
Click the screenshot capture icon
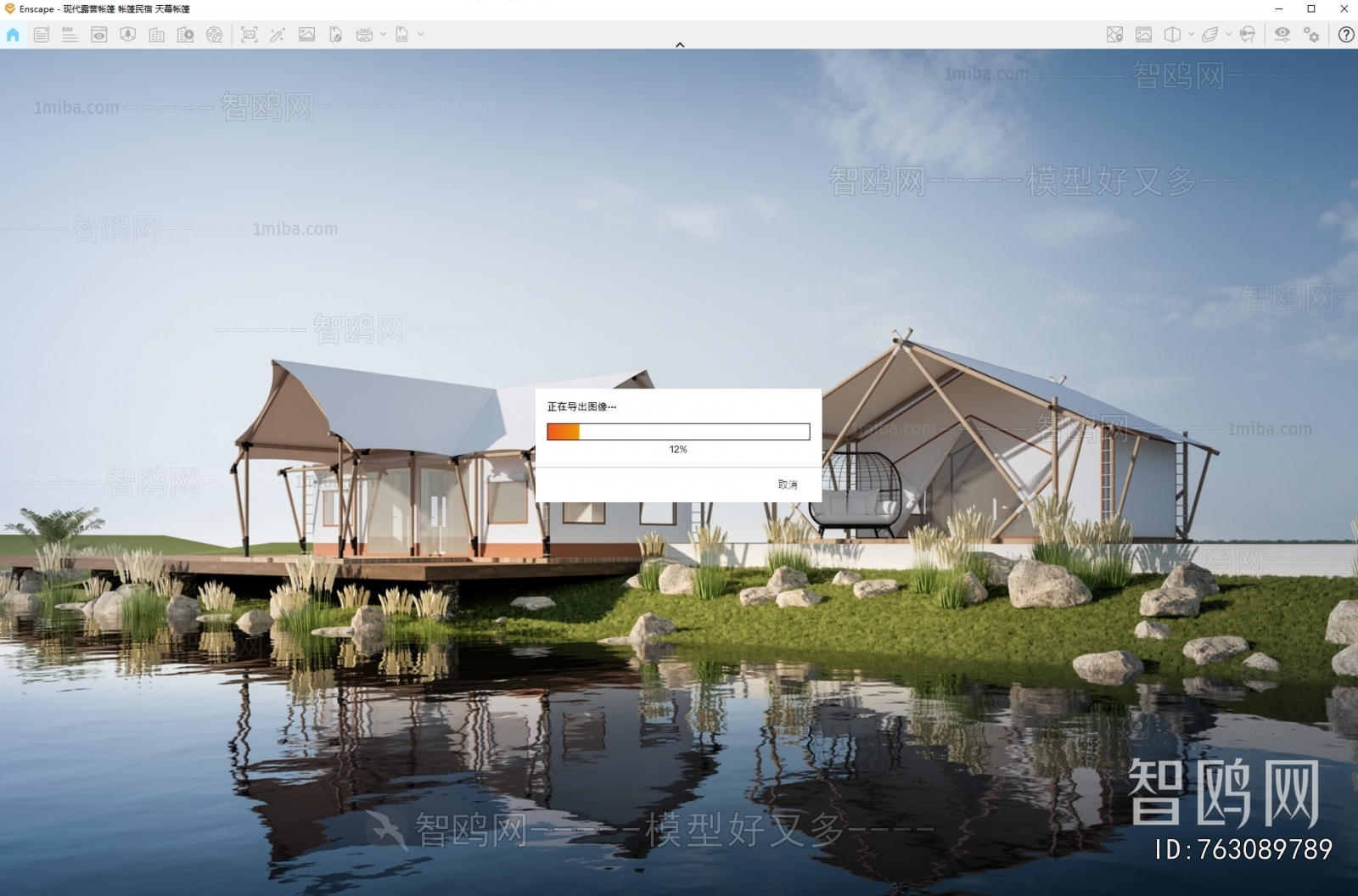point(249,35)
